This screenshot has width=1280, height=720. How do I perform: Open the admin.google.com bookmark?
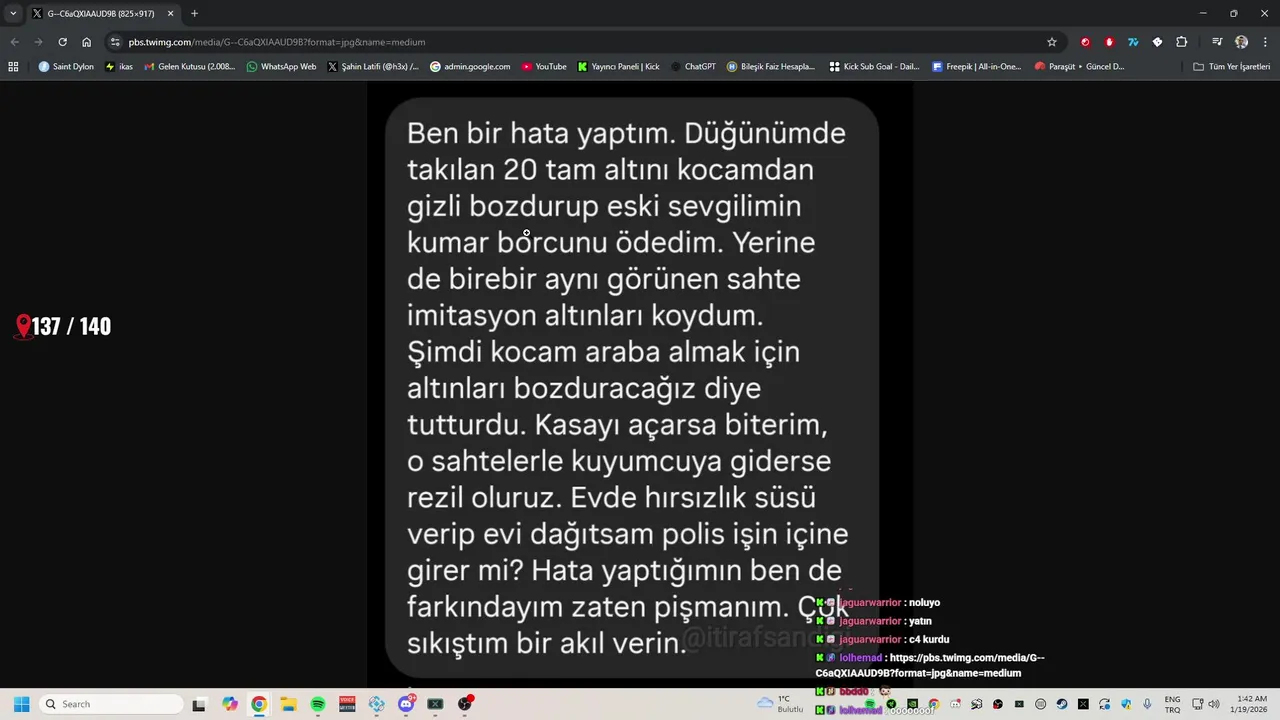coord(470,67)
